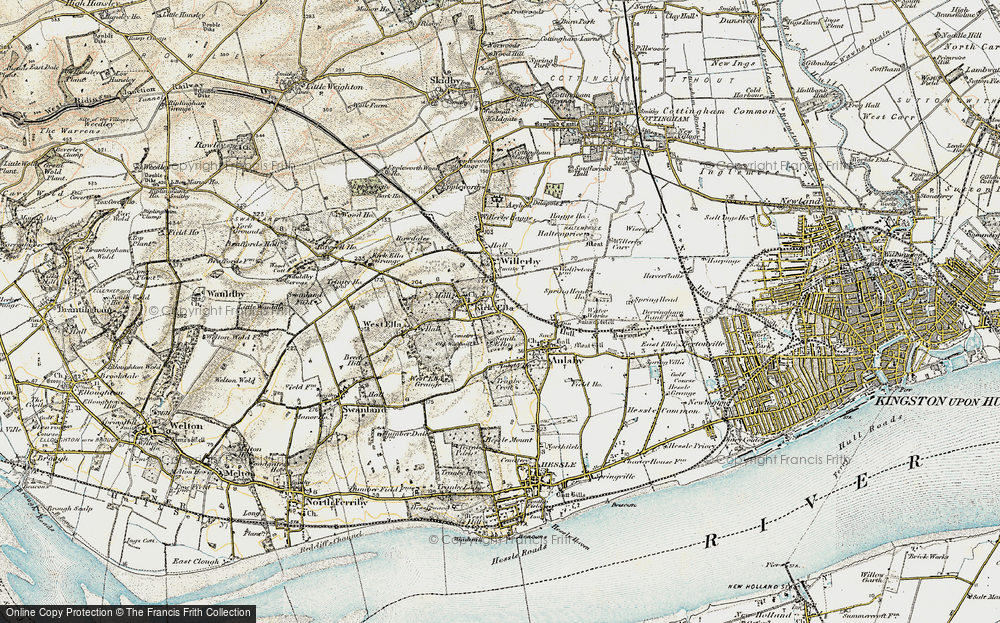Screen dimensions: 1000x623
Task: Click the 'Dunswell' village label
Action: click(738, 20)
